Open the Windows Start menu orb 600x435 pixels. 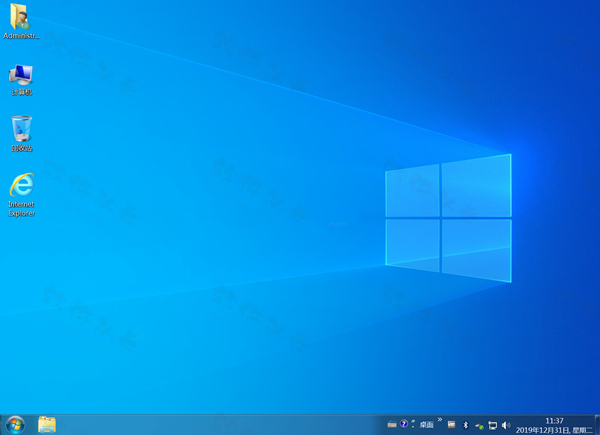coord(15,425)
